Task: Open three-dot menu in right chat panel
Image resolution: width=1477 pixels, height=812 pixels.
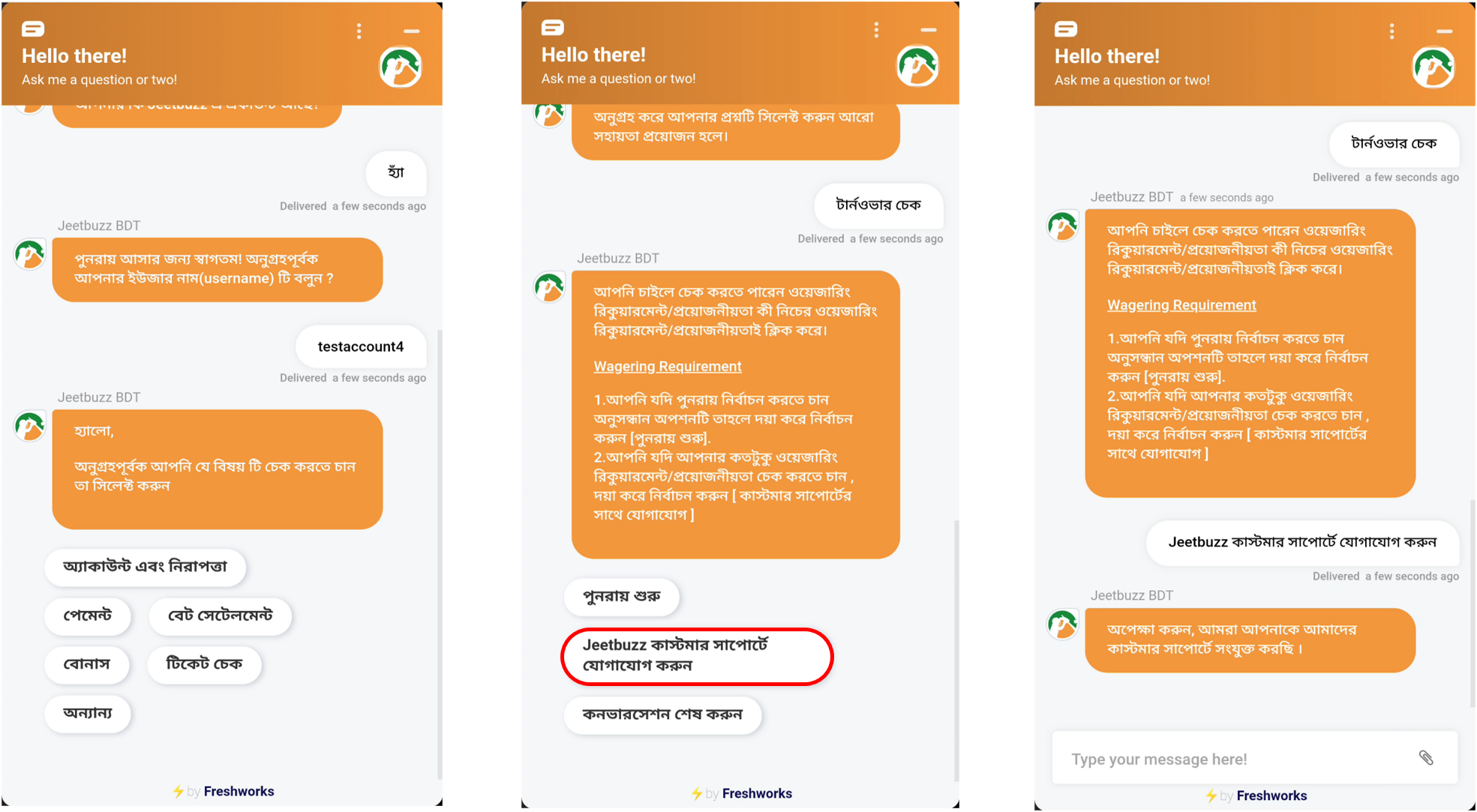Action: 1391,31
